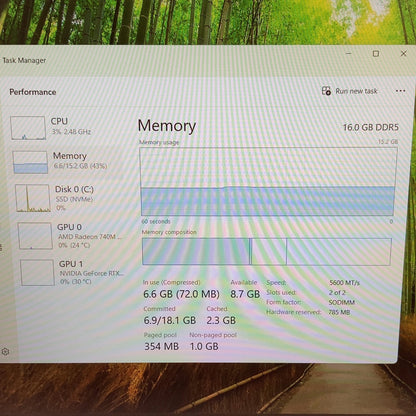Click the Run new task icon
This screenshot has height=416, width=416.
click(x=326, y=91)
